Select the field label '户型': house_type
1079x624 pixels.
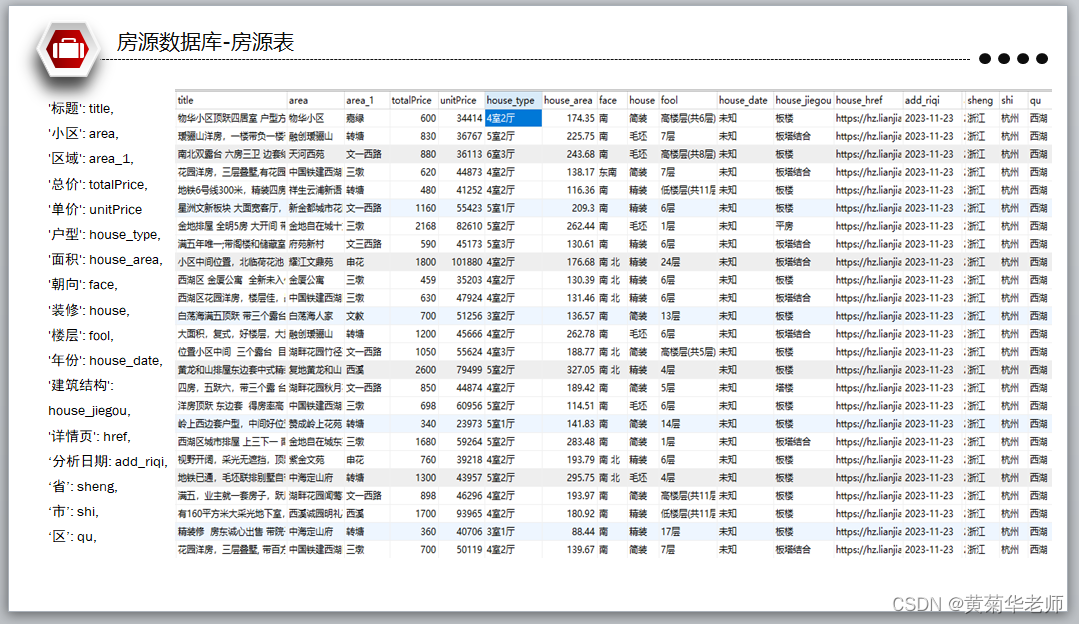tap(105, 235)
